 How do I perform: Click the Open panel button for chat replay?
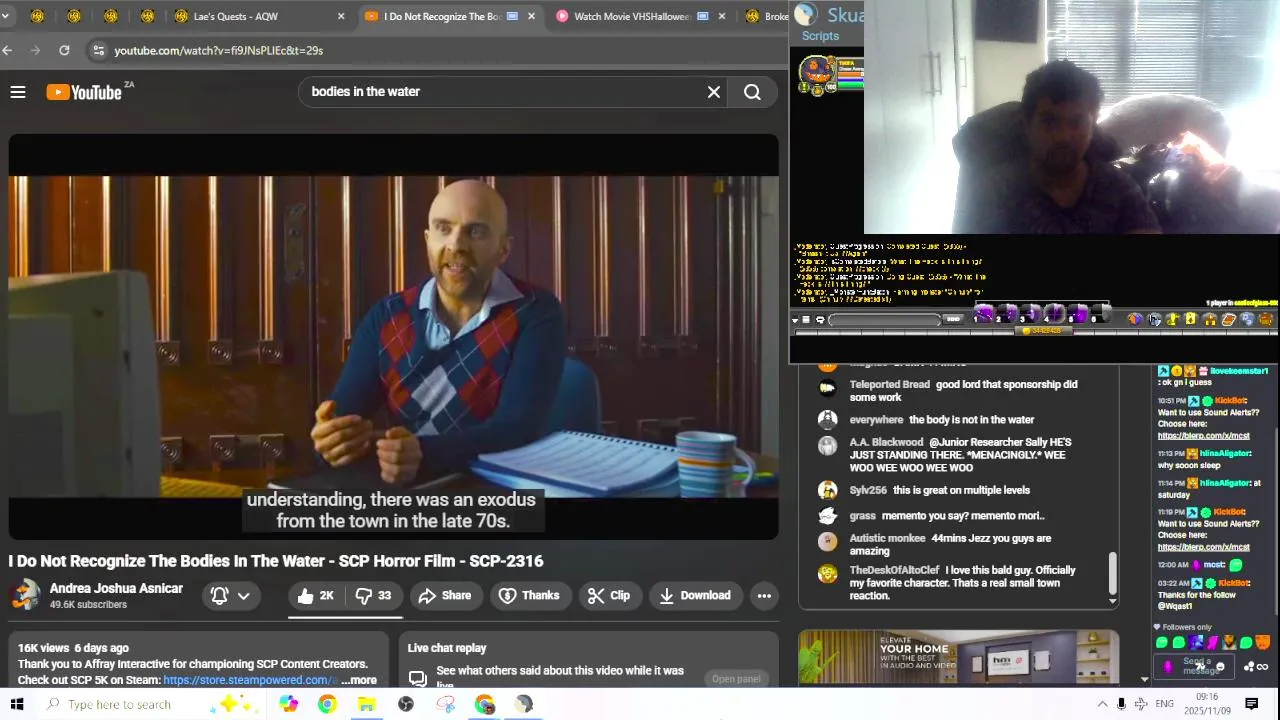pyautogui.click(x=736, y=679)
